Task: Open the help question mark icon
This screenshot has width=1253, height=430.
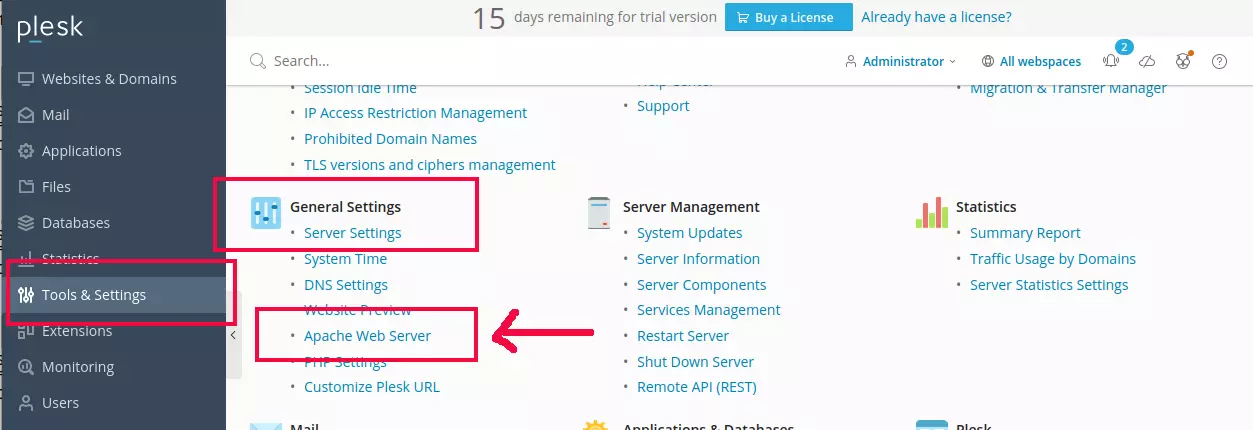Action: click(1219, 61)
